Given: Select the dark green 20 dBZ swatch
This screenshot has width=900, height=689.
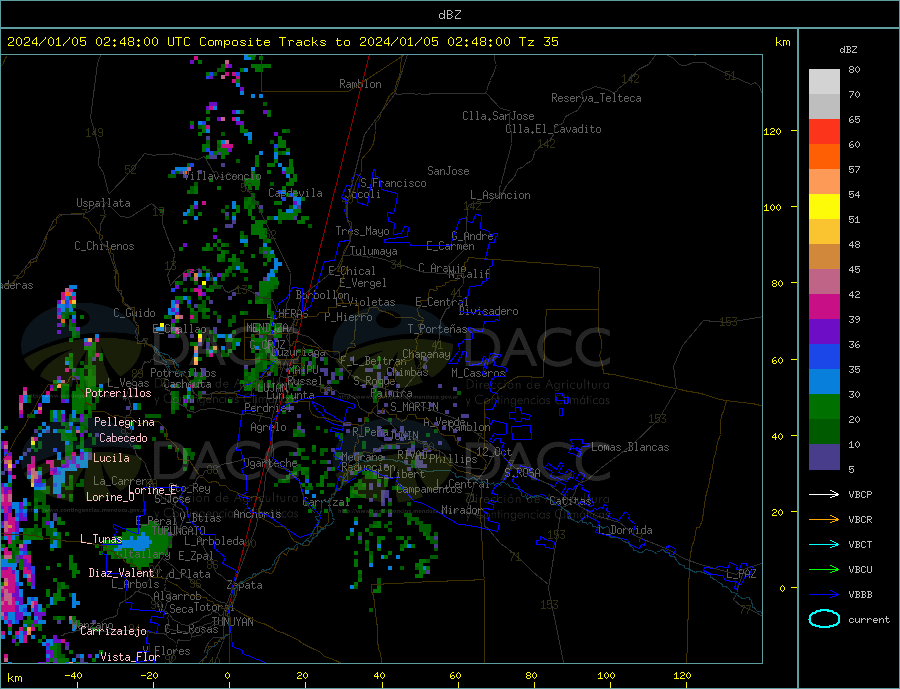Looking at the screenshot, I should click(824, 431).
